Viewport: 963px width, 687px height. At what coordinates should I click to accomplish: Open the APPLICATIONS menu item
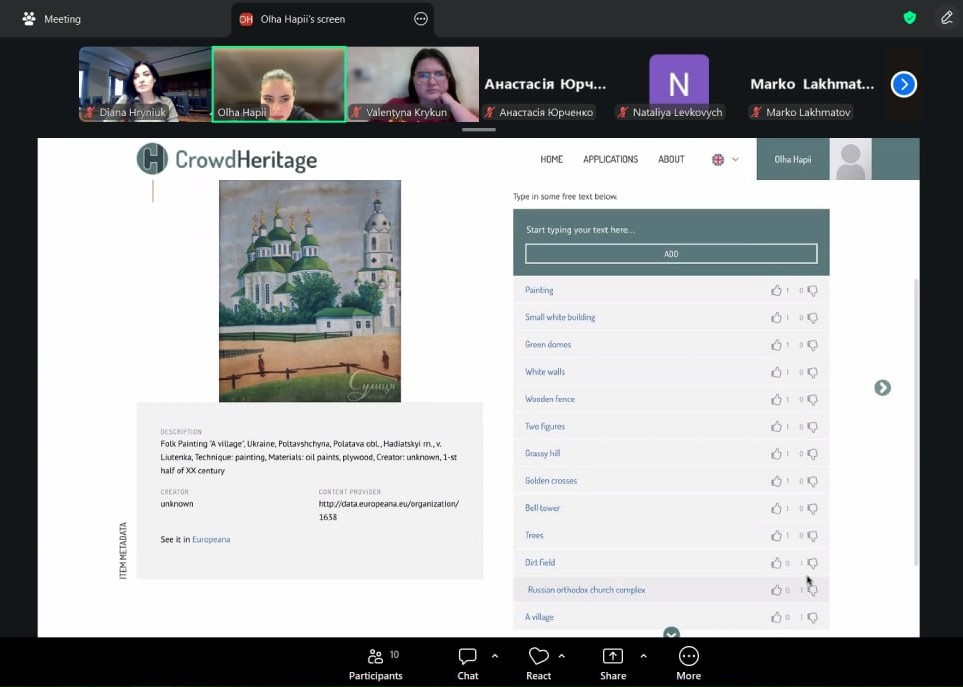(x=610, y=160)
